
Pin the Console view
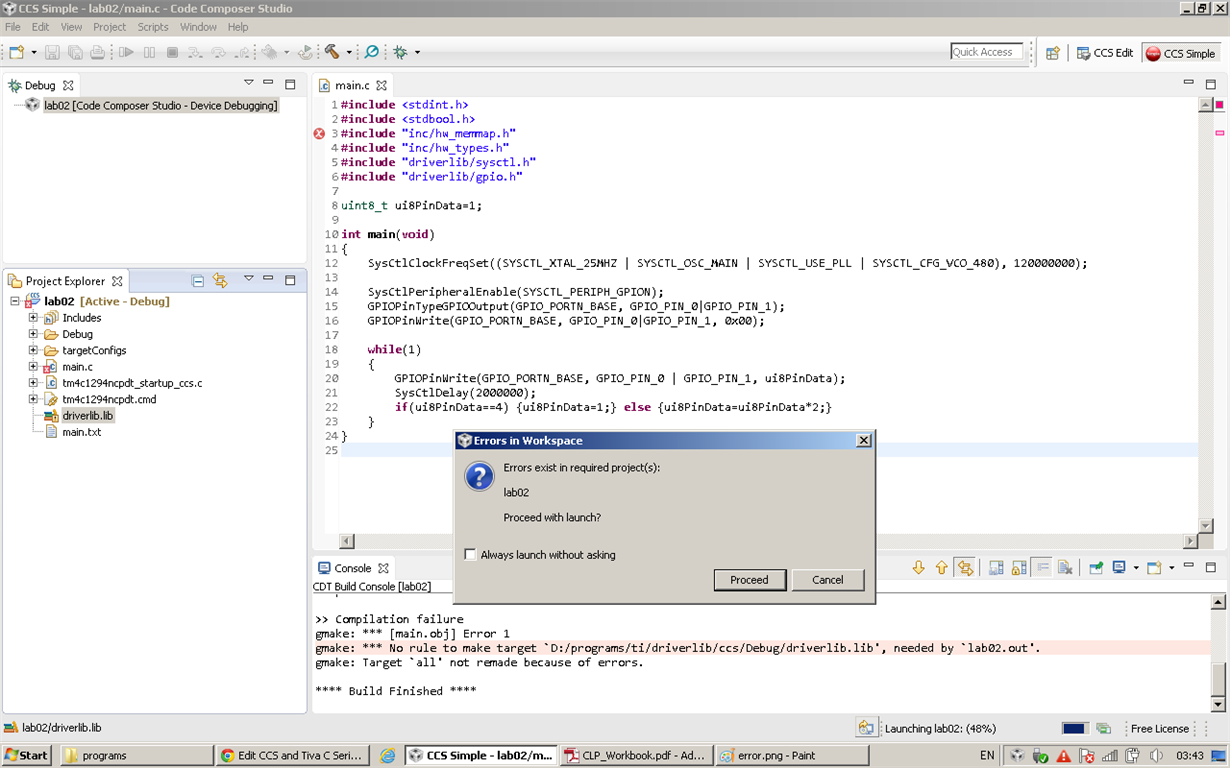[x=1096, y=568]
